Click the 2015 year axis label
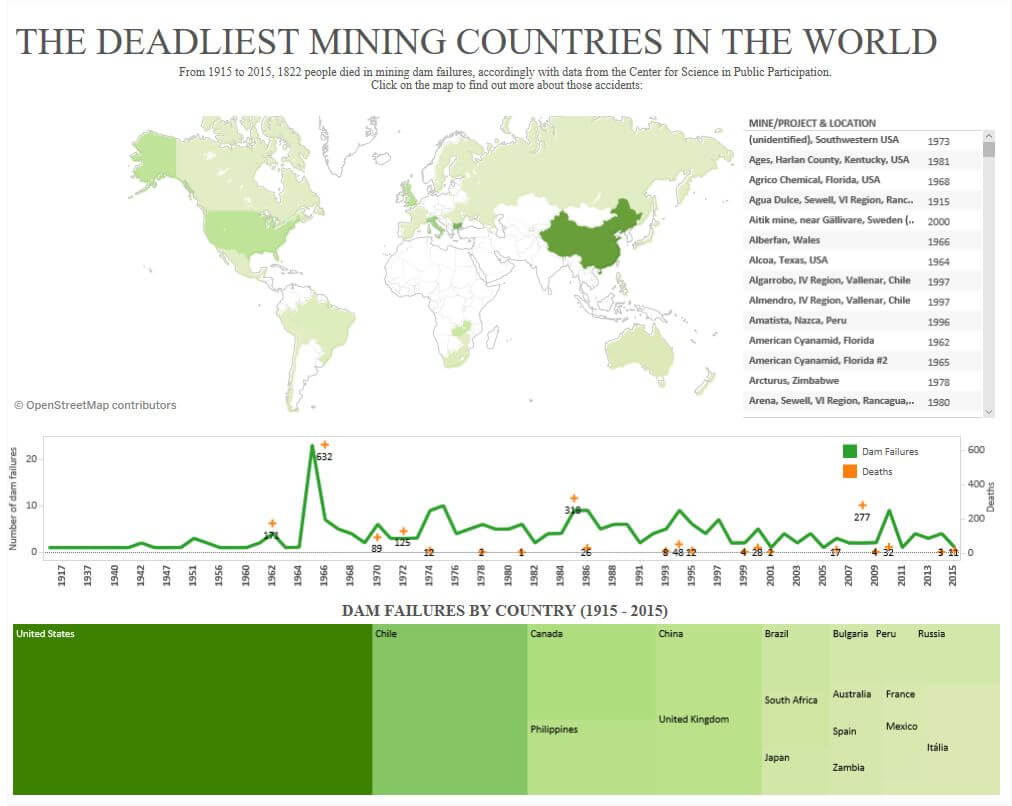This screenshot has width=1012, height=806. pyautogui.click(x=953, y=575)
